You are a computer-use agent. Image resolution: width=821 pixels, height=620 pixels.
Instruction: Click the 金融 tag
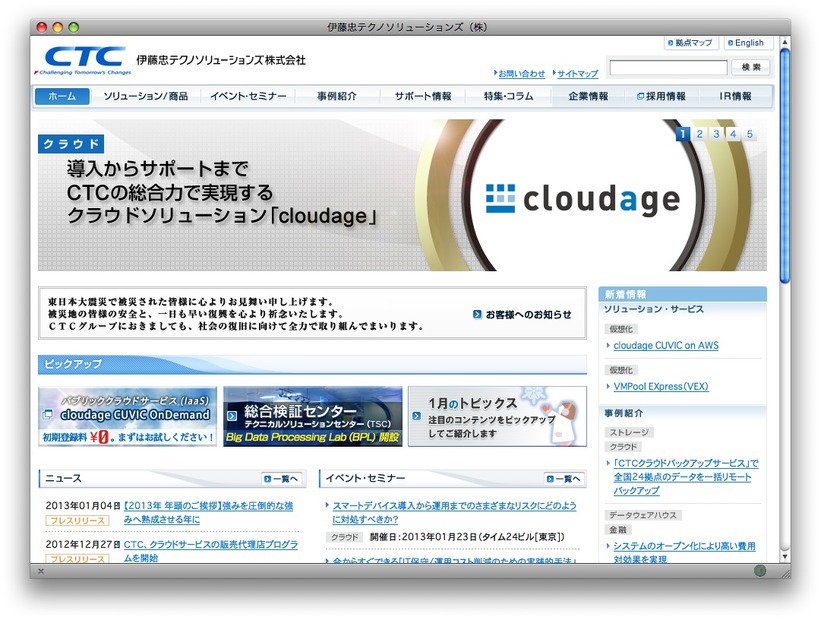coord(618,530)
